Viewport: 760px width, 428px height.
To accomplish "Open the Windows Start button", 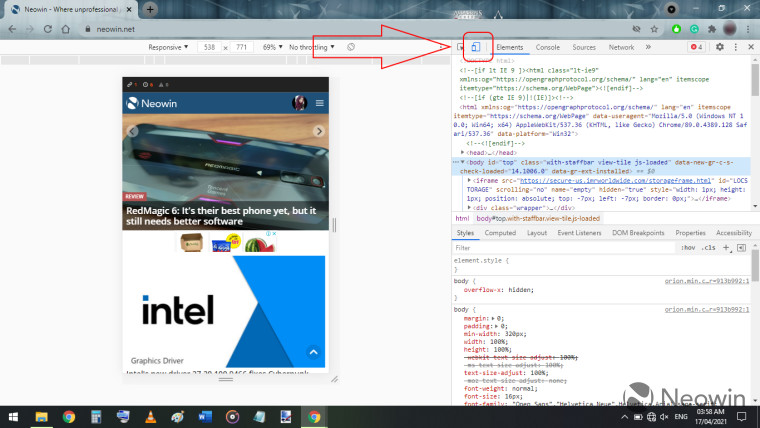I will pyautogui.click(x=14, y=417).
